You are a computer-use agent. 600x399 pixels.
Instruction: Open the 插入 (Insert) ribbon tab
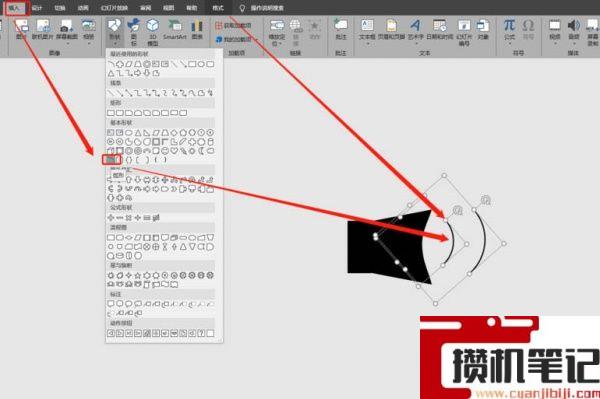click(x=16, y=8)
